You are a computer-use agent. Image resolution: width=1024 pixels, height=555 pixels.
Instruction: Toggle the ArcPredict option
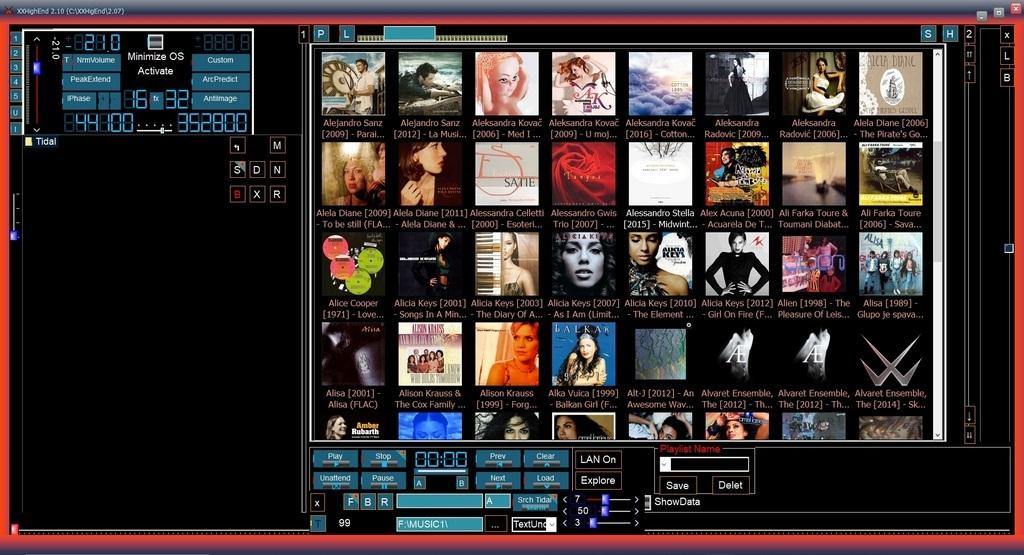221,80
